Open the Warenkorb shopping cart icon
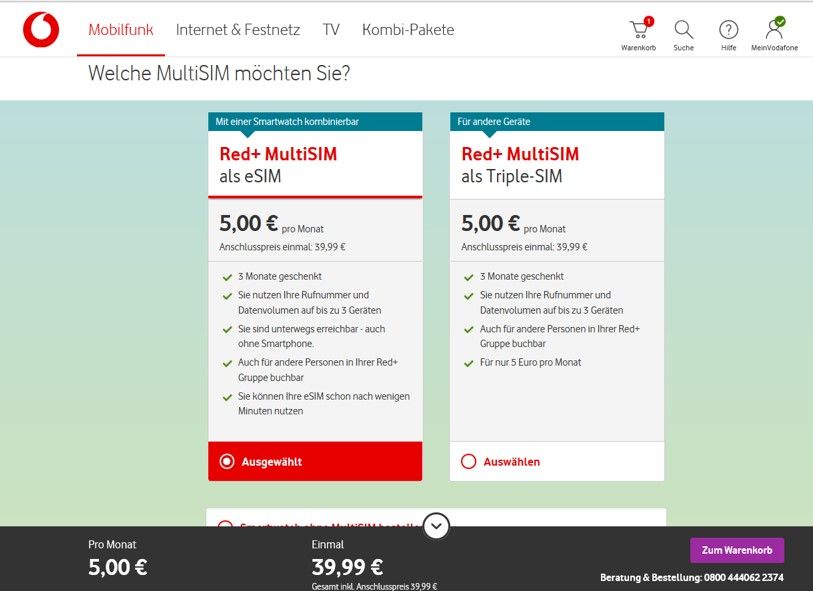813x591 pixels. [x=638, y=30]
